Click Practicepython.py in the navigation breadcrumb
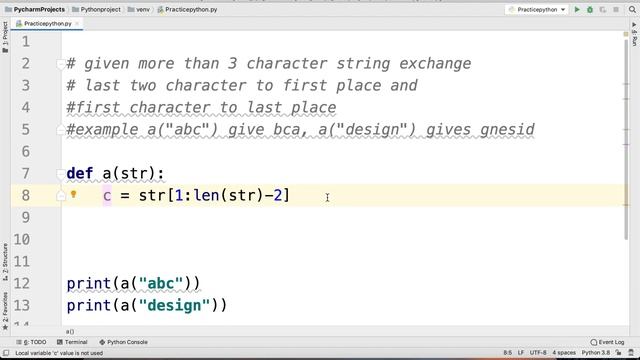This screenshot has width=640, height=360. (x=187, y=9)
